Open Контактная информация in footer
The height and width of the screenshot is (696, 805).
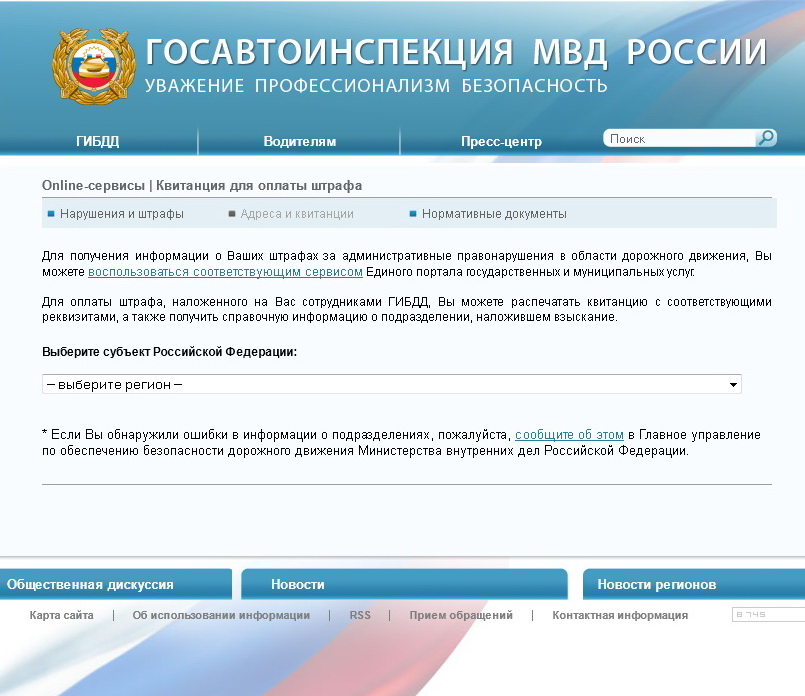pos(620,616)
